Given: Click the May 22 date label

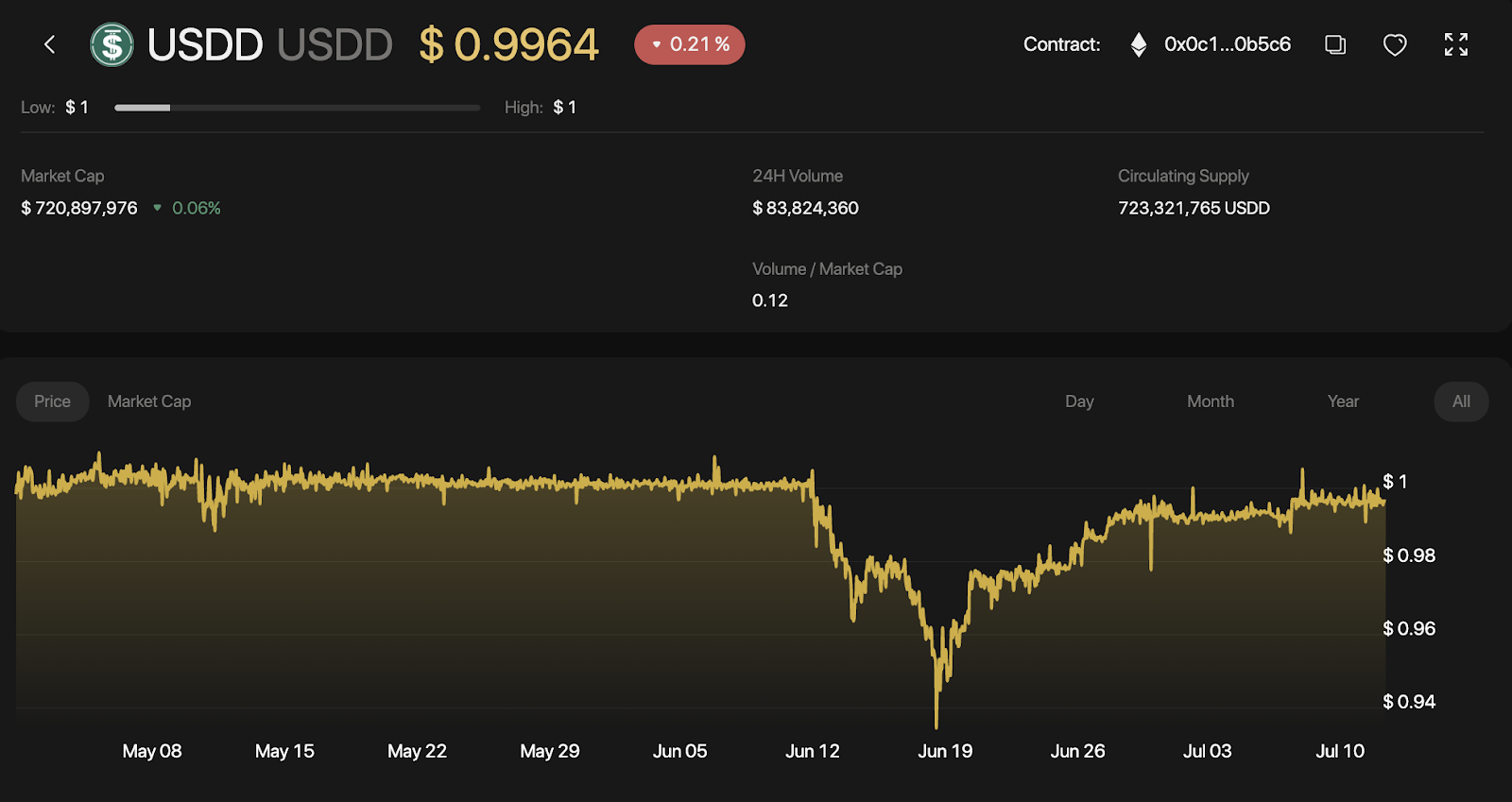Looking at the screenshot, I should [417, 751].
